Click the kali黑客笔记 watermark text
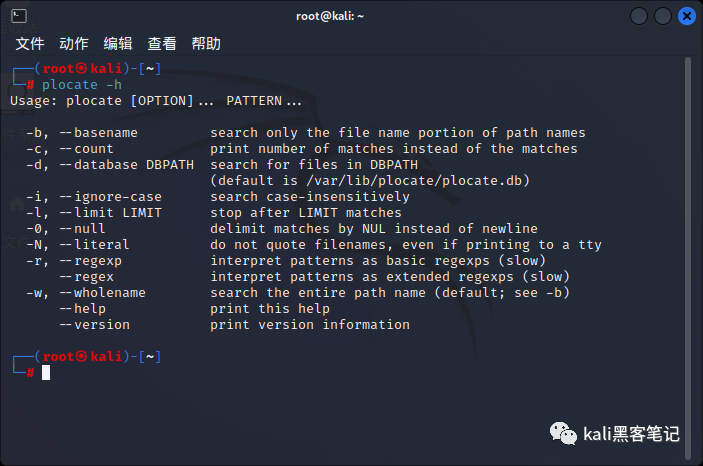This screenshot has height=466, width=703. 631,434
